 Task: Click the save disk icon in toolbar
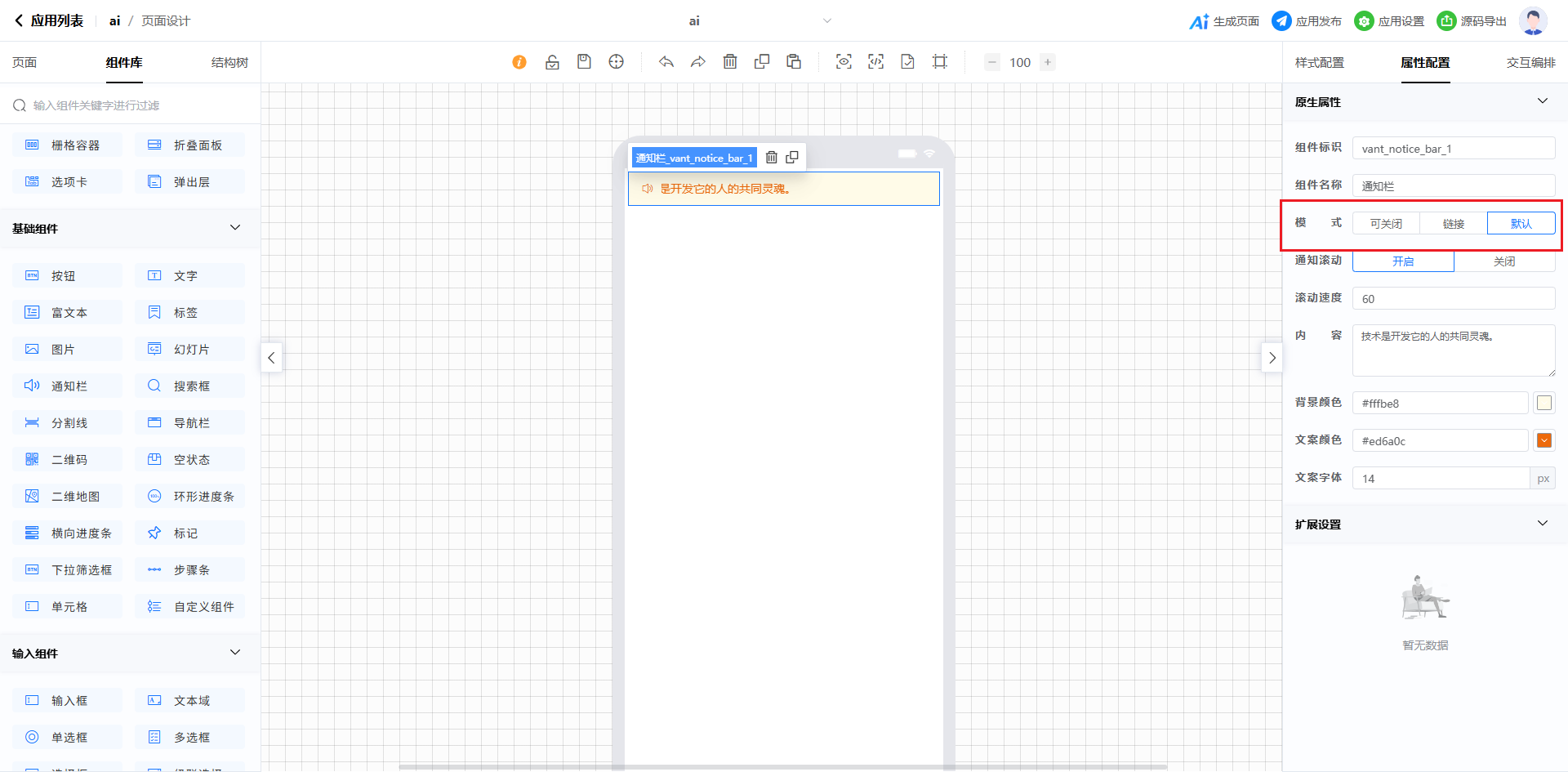tap(584, 62)
